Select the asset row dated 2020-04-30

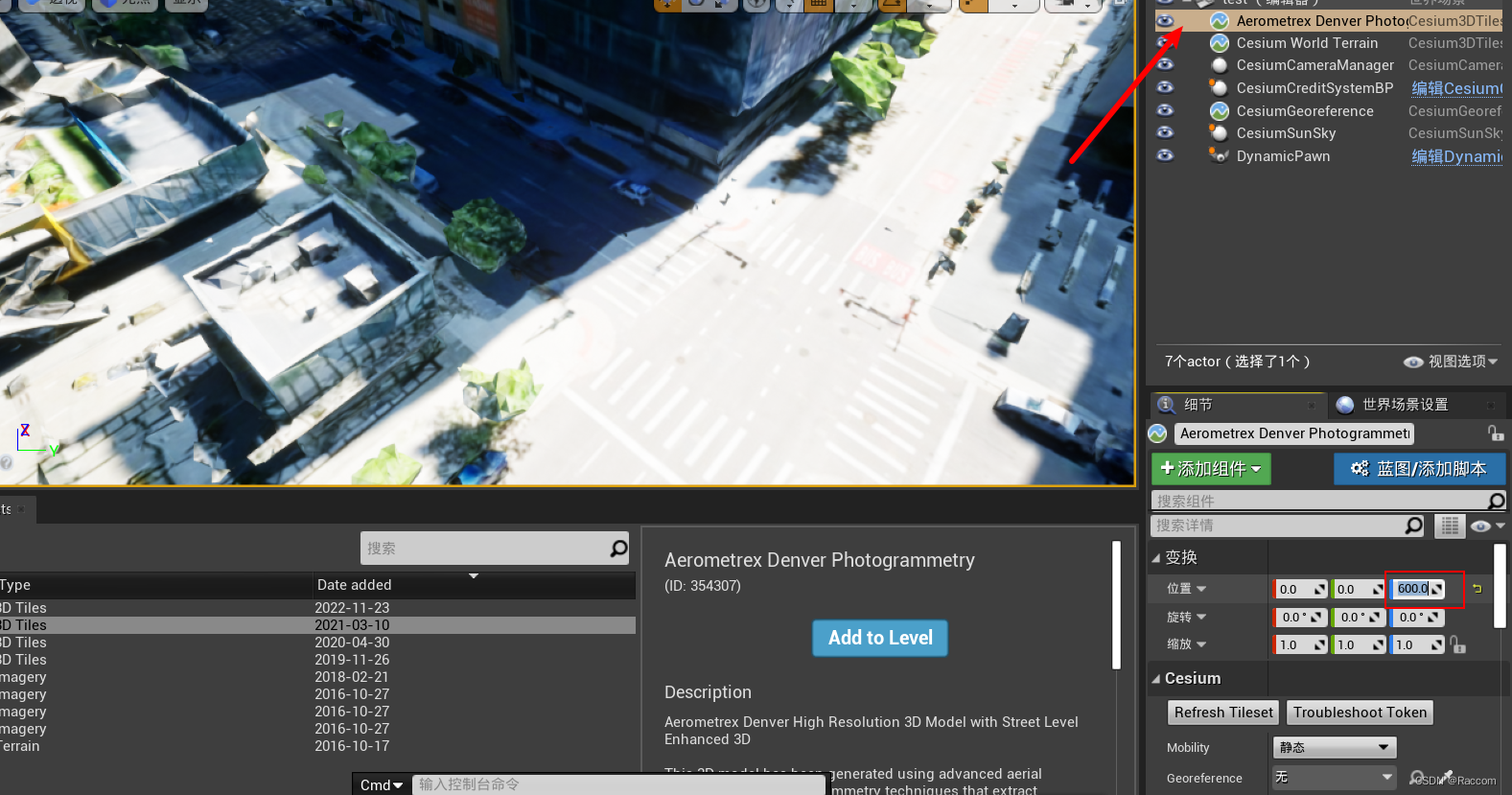coord(317,643)
